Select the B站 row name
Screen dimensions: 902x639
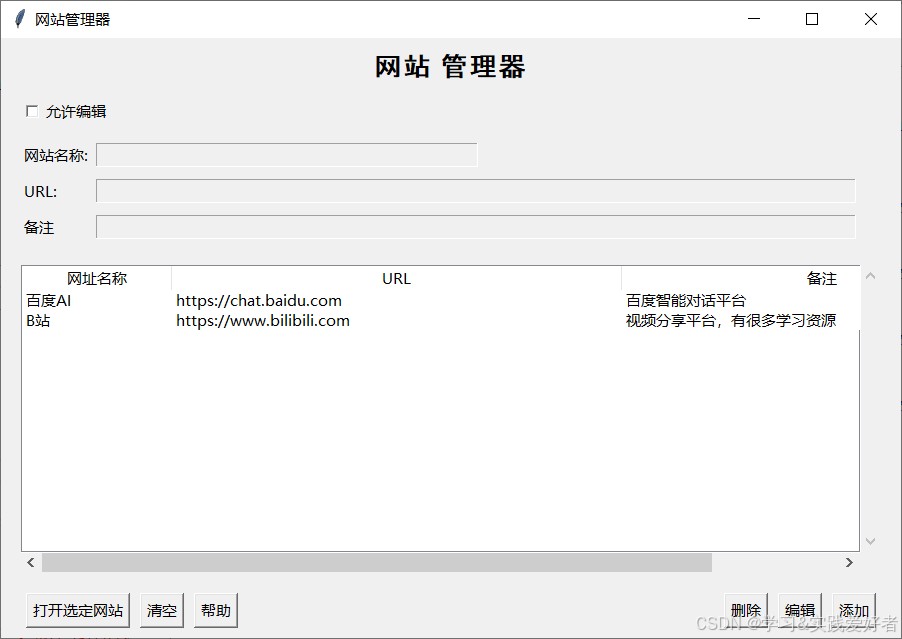[38, 320]
